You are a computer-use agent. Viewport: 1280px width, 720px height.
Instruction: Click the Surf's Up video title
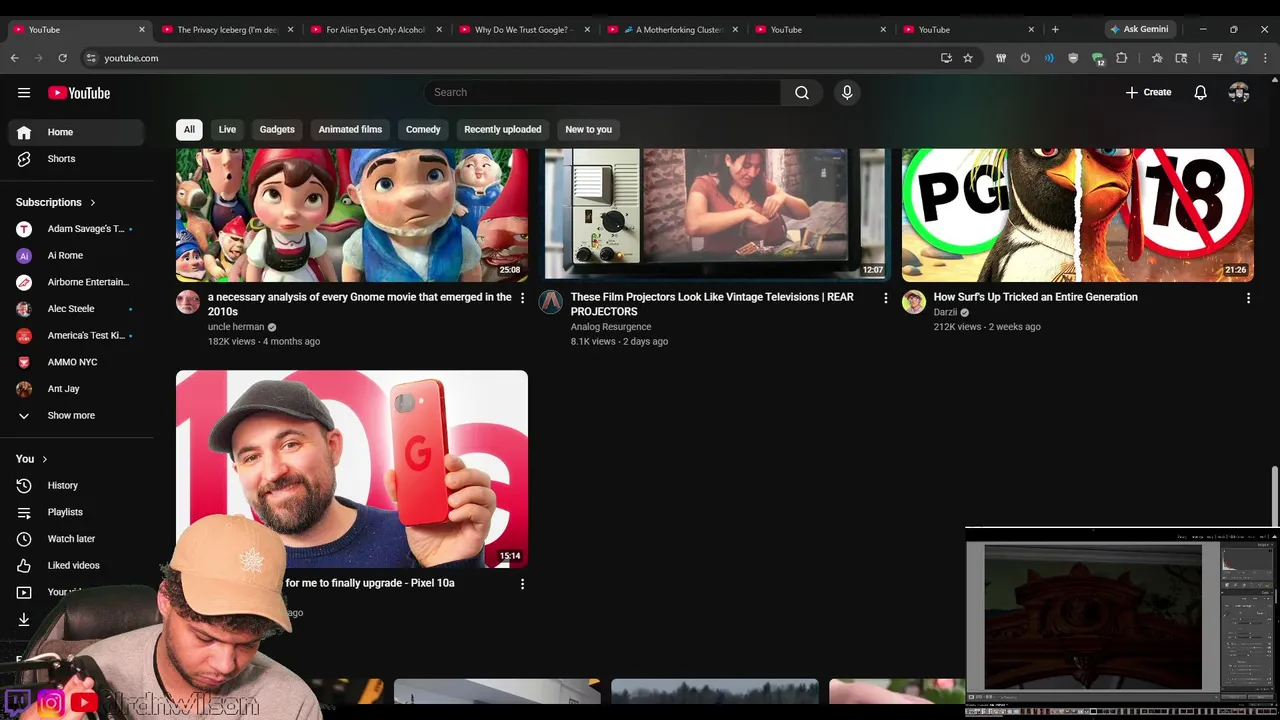(1035, 297)
